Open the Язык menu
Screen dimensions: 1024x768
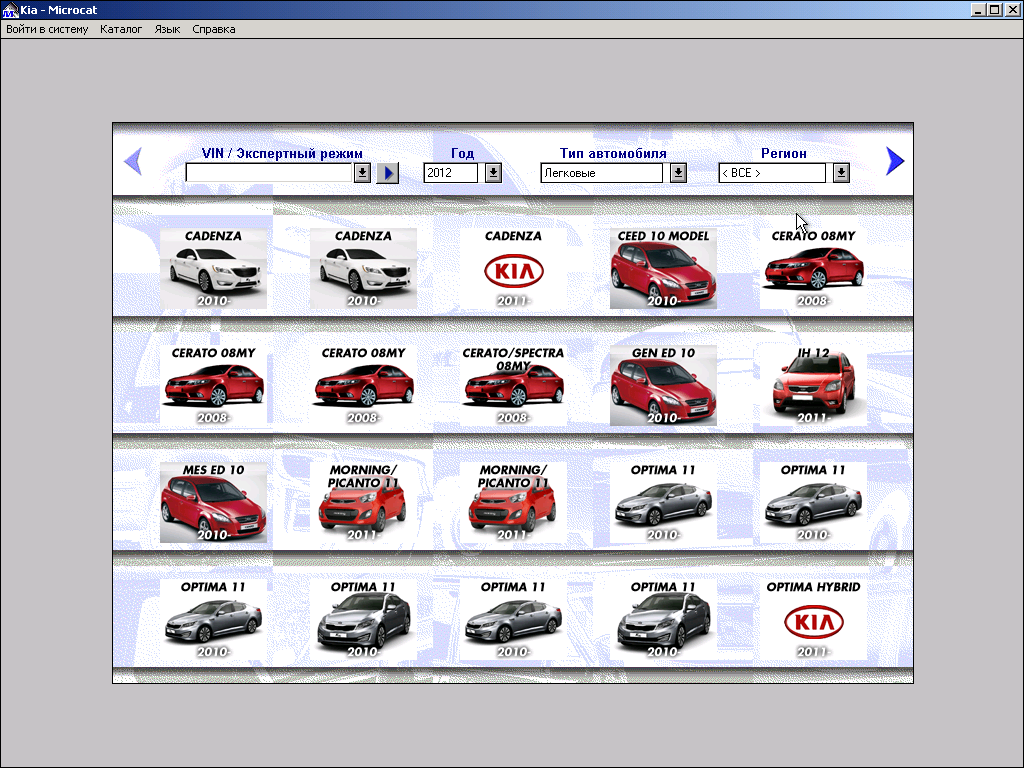coord(167,29)
